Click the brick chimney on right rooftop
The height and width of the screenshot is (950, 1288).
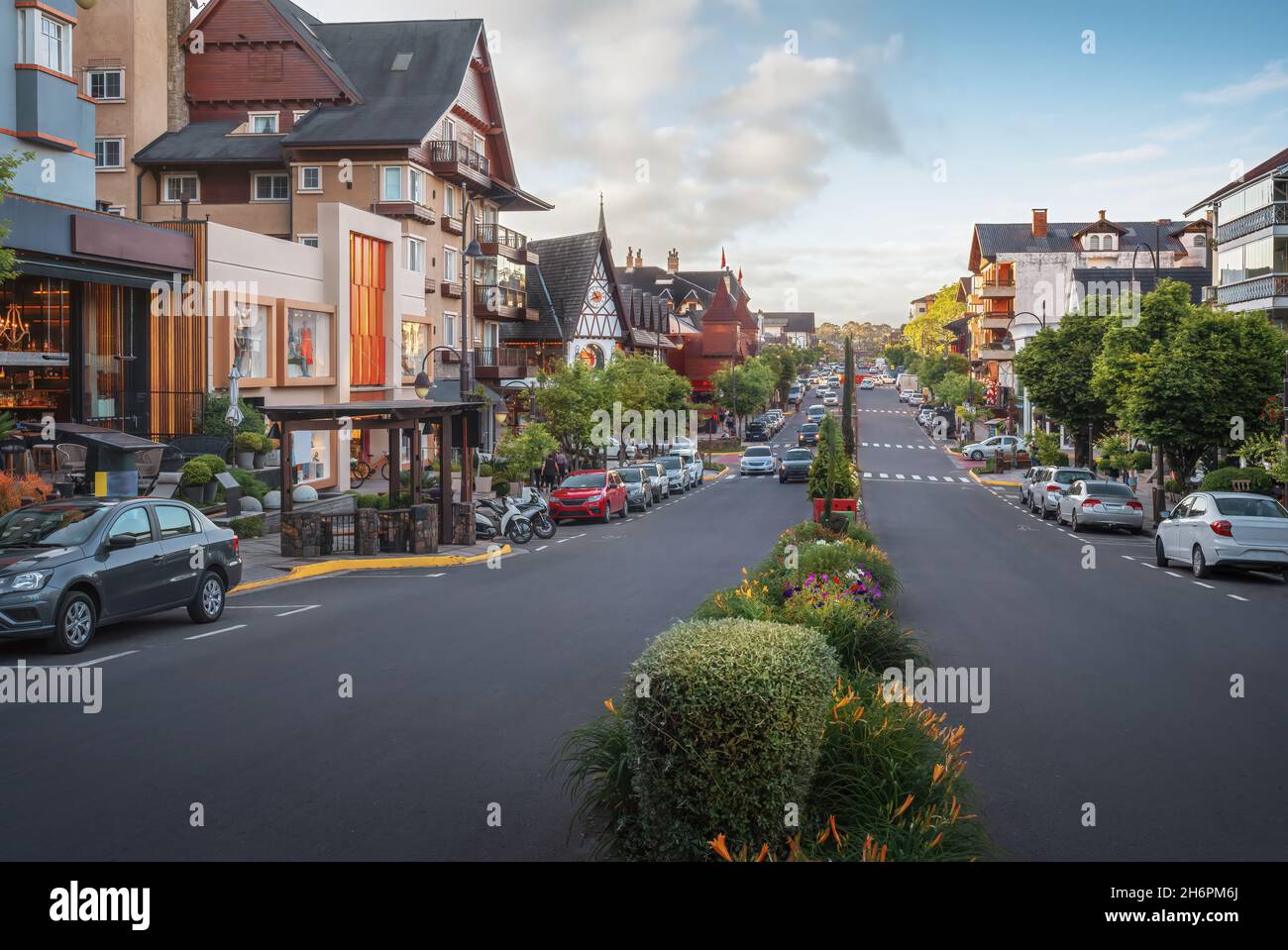pyautogui.click(x=1037, y=221)
